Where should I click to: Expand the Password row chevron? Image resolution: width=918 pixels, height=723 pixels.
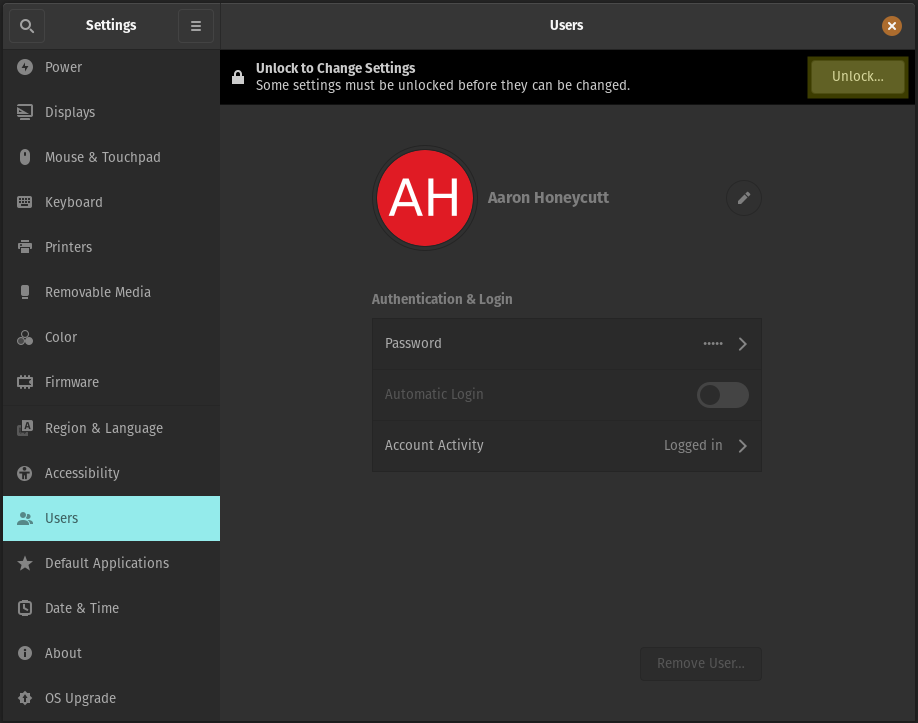742,343
